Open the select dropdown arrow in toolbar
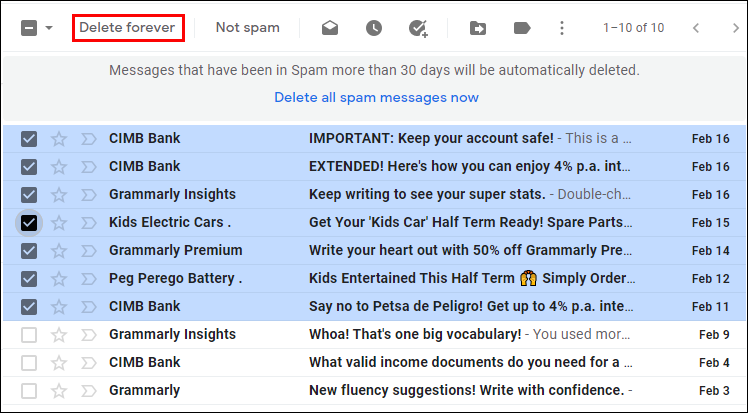Screen dimensions: 748x413 50,28
